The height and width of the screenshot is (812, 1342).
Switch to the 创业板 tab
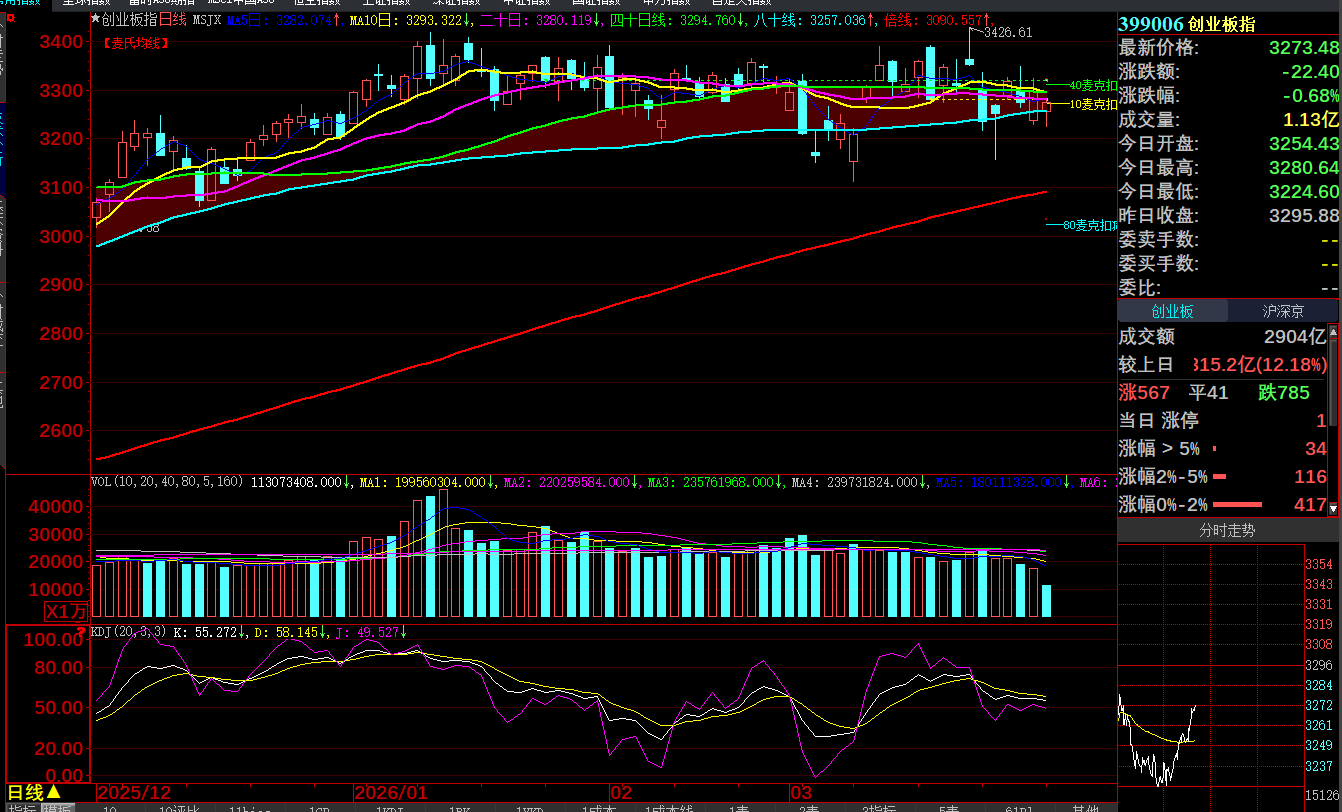pyautogui.click(x=1172, y=312)
